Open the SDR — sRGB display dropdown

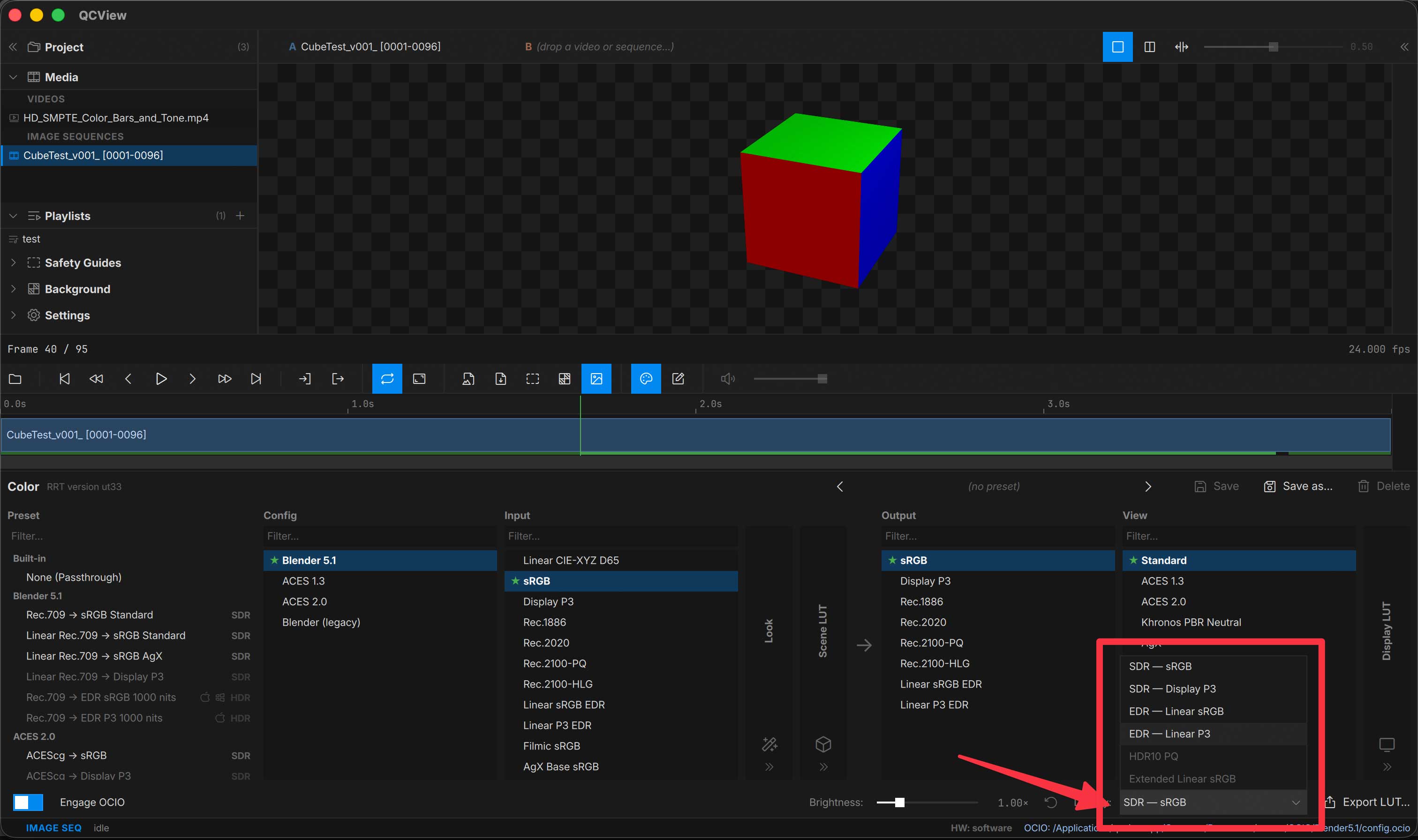tap(1212, 802)
